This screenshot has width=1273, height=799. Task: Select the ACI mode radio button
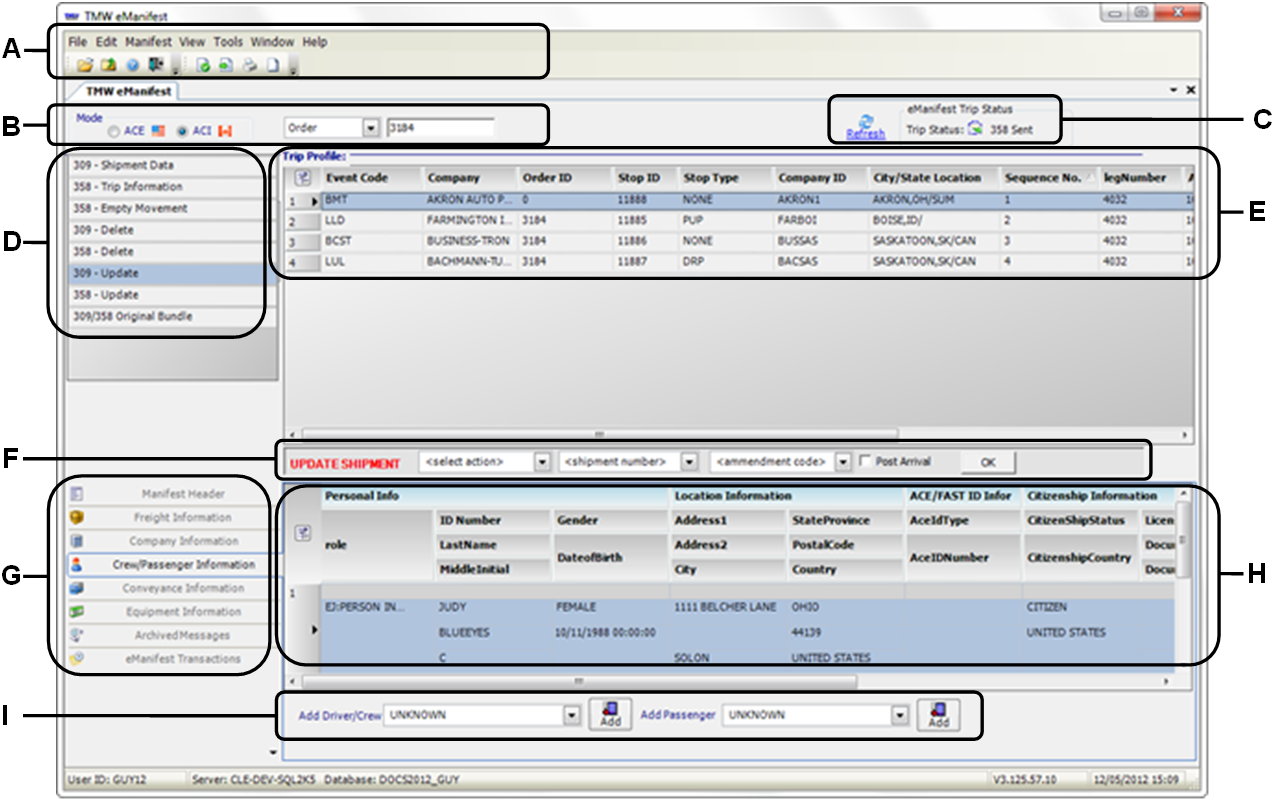coord(182,131)
